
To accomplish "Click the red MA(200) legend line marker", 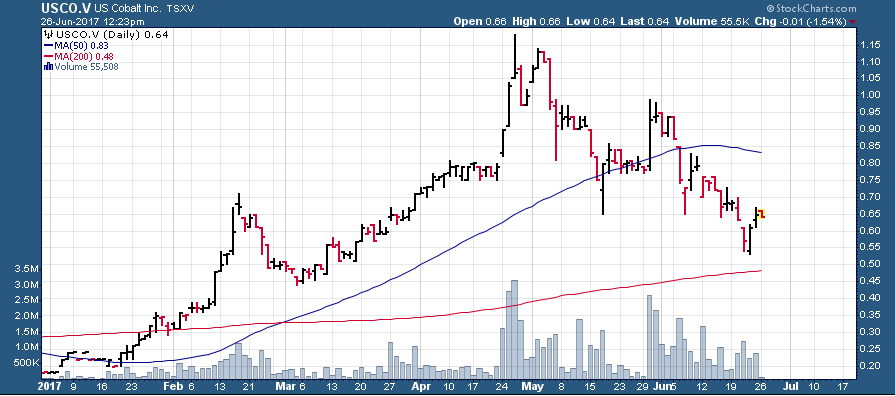I will tap(49, 56).
